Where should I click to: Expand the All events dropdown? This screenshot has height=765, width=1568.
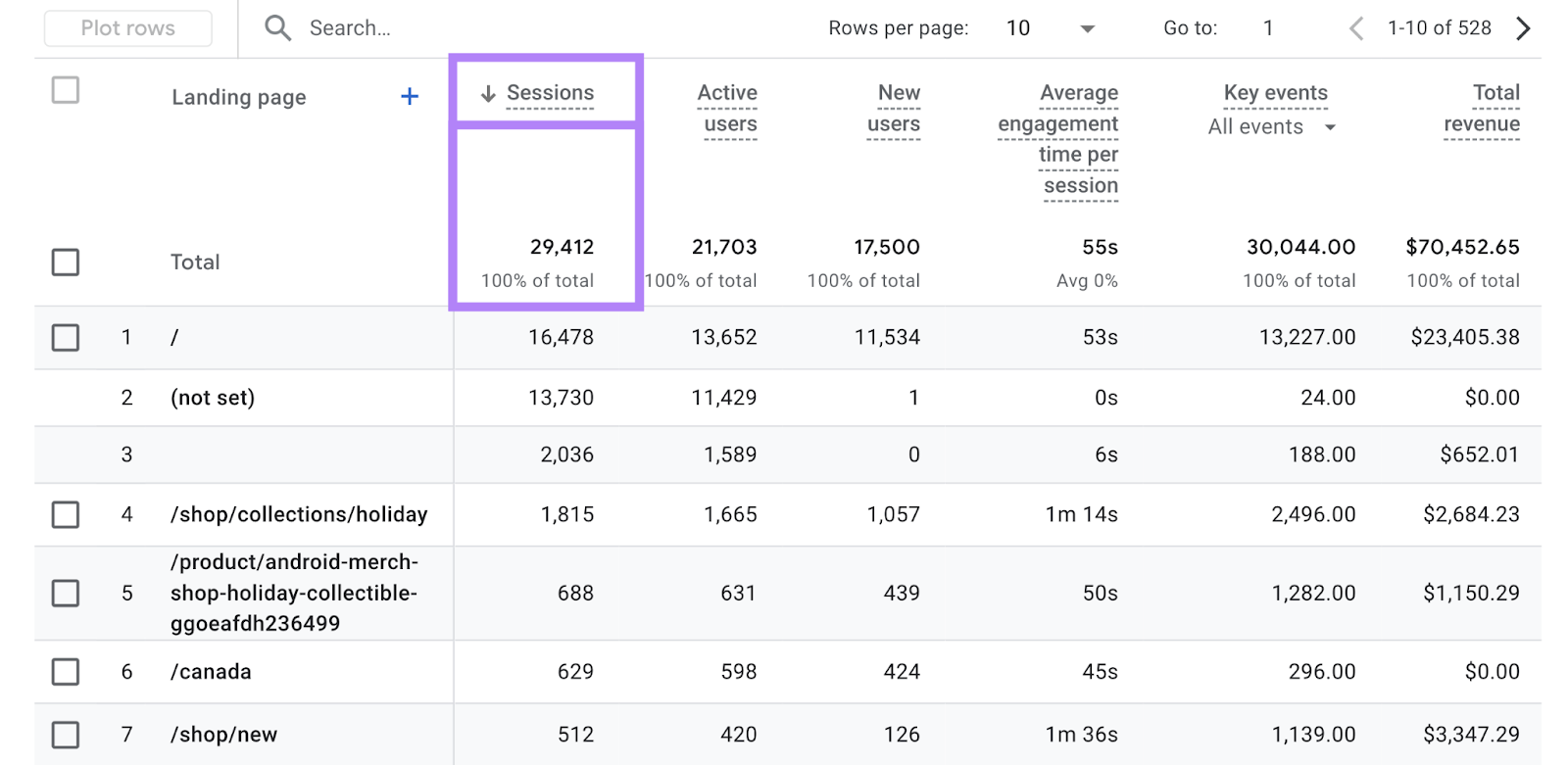[1330, 127]
